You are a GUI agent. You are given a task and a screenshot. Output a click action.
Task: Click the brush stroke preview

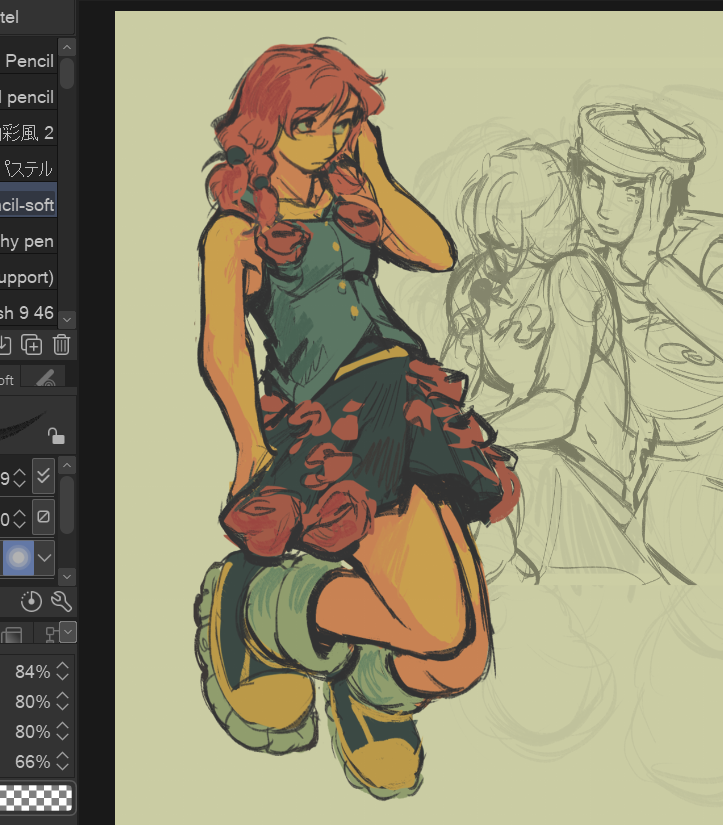[x=22, y=424]
